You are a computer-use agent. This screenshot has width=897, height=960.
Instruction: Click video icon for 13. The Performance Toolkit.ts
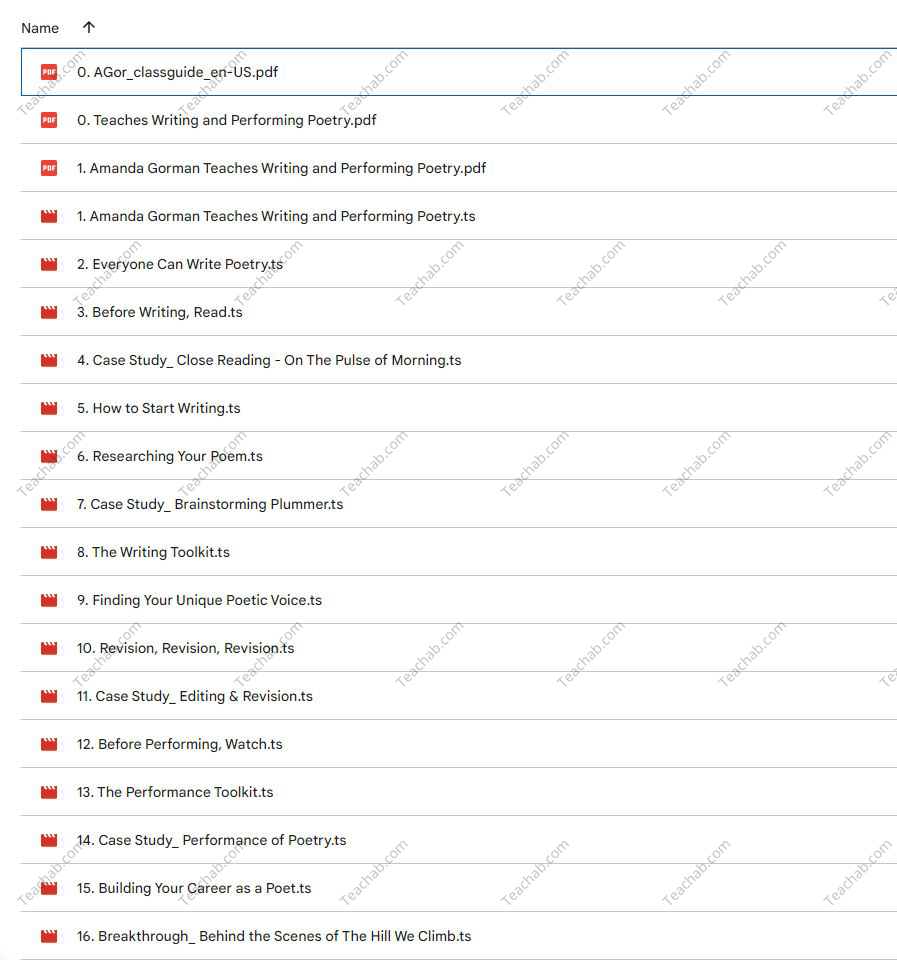(x=49, y=792)
